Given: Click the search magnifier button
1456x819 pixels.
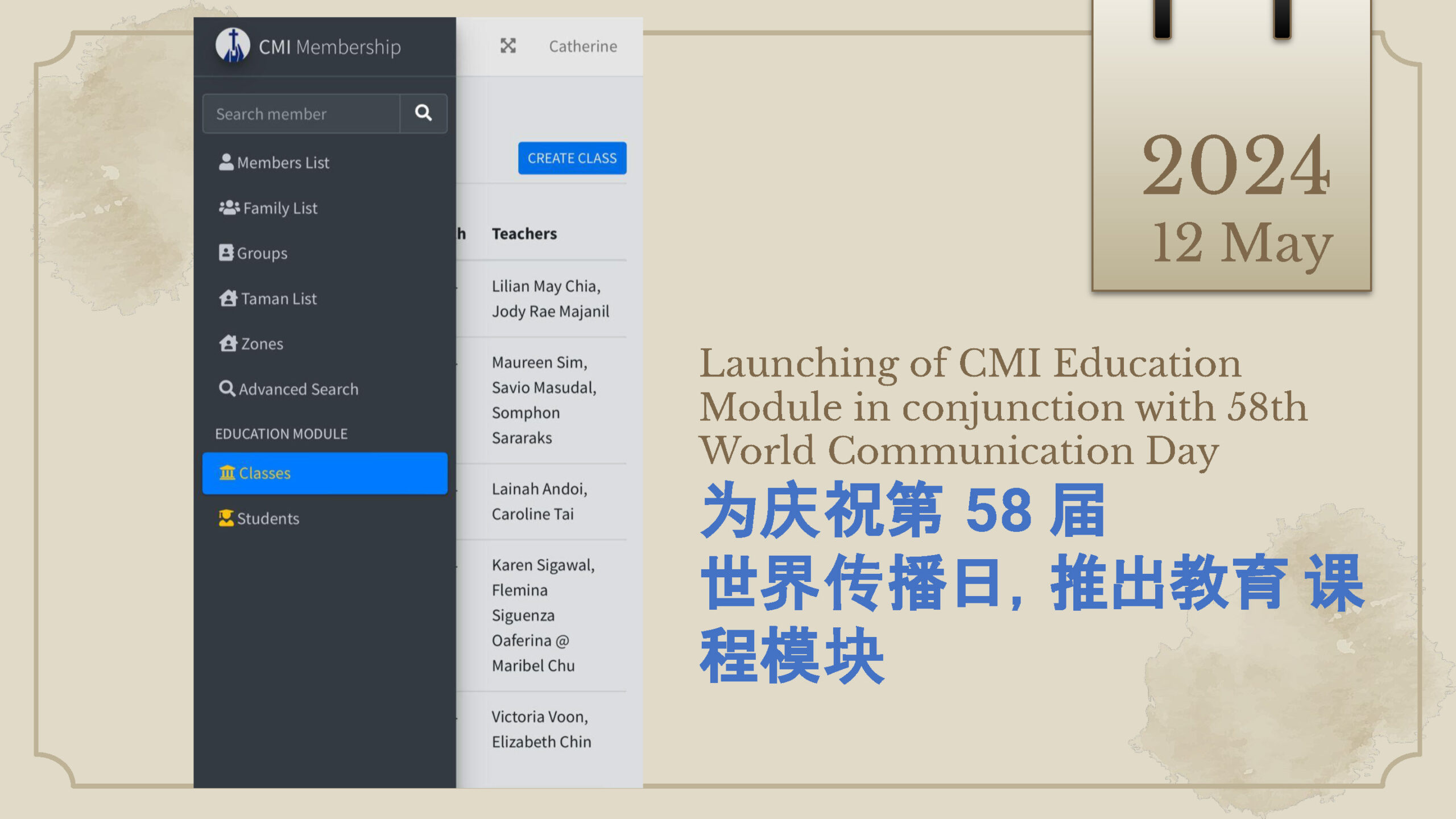Looking at the screenshot, I should coord(423,113).
